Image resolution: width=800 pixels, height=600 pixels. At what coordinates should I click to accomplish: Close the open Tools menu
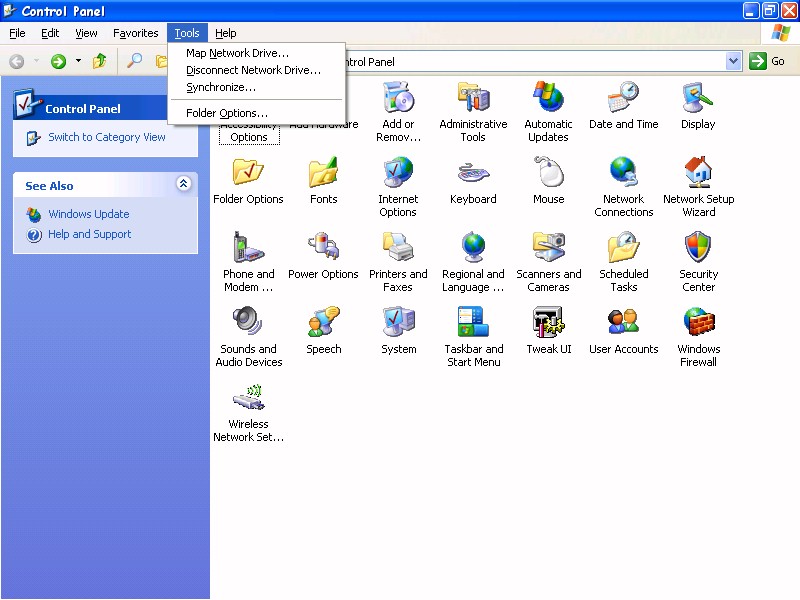point(187,33)
